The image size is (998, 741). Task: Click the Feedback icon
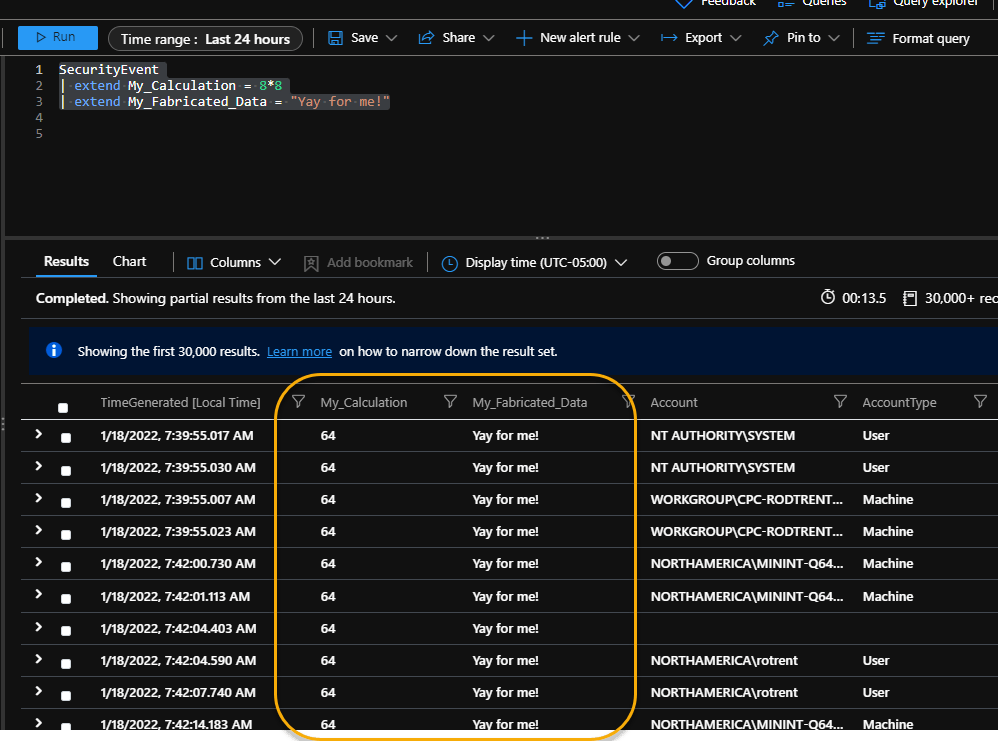685,3
